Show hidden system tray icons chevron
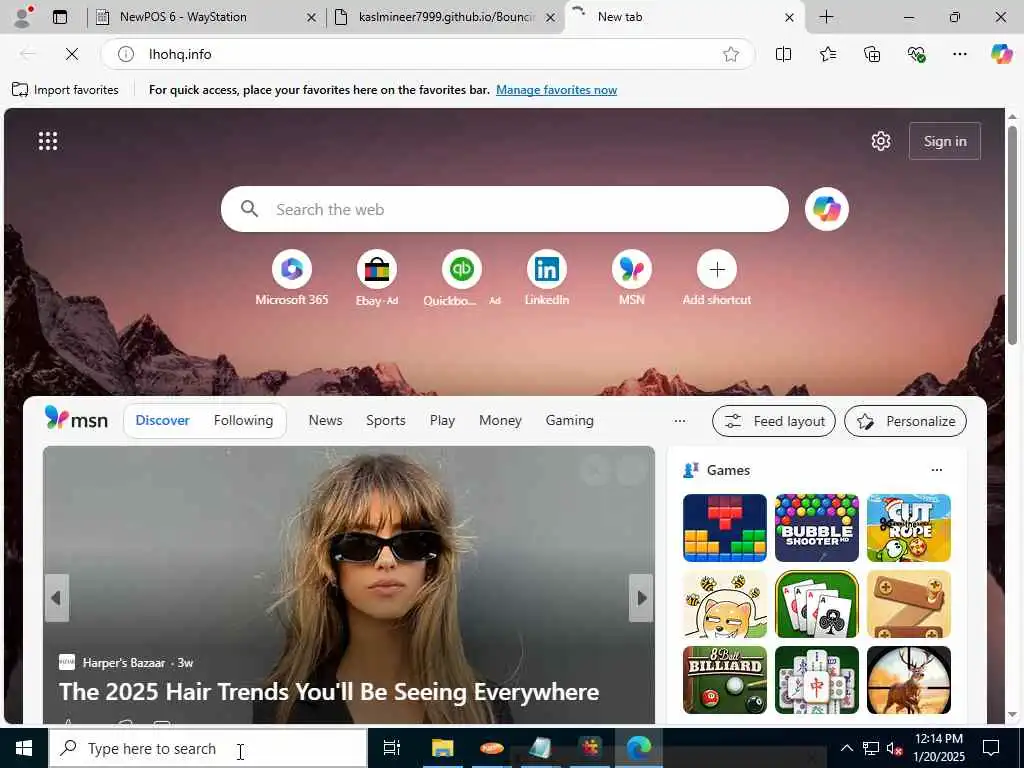 846,748
